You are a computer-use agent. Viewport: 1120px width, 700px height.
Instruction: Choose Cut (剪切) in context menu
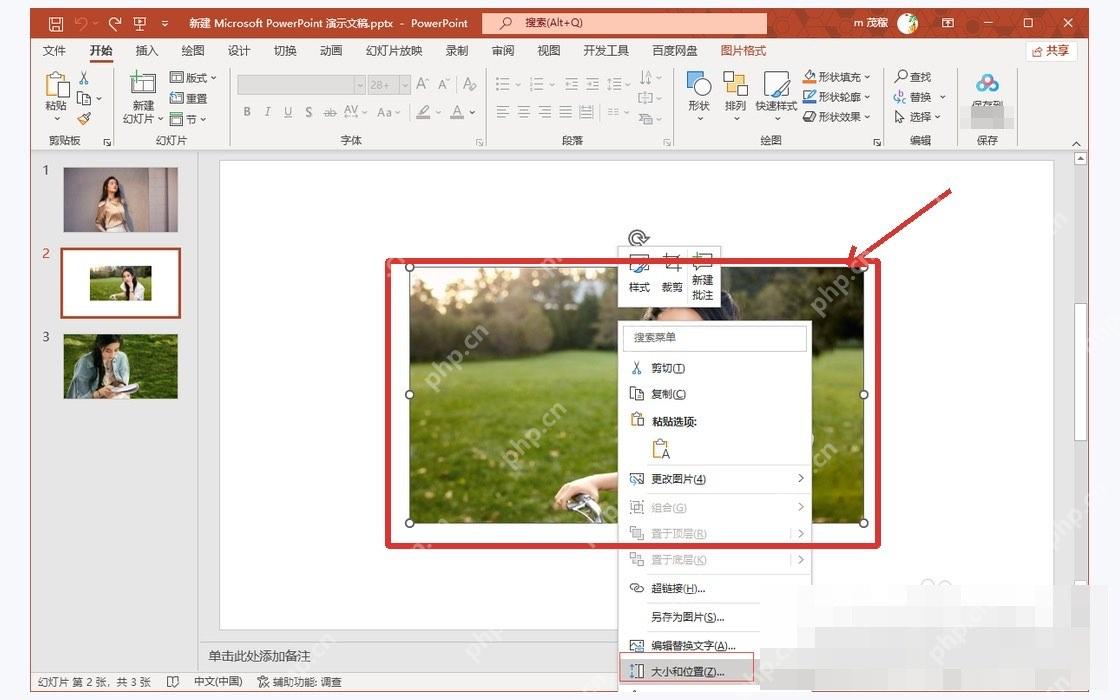tap(715, 368)
